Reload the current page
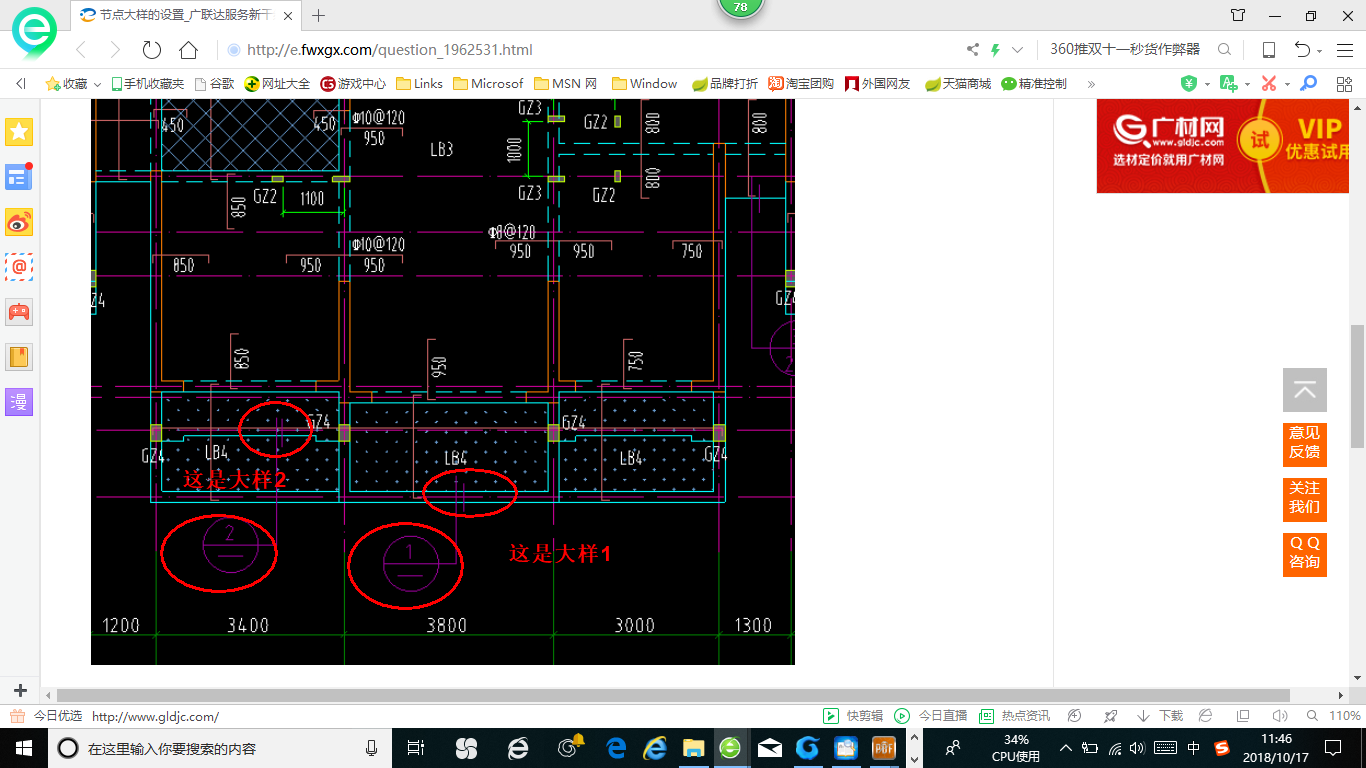Viewport: 1366px width, 768px height. pos(152,50)
